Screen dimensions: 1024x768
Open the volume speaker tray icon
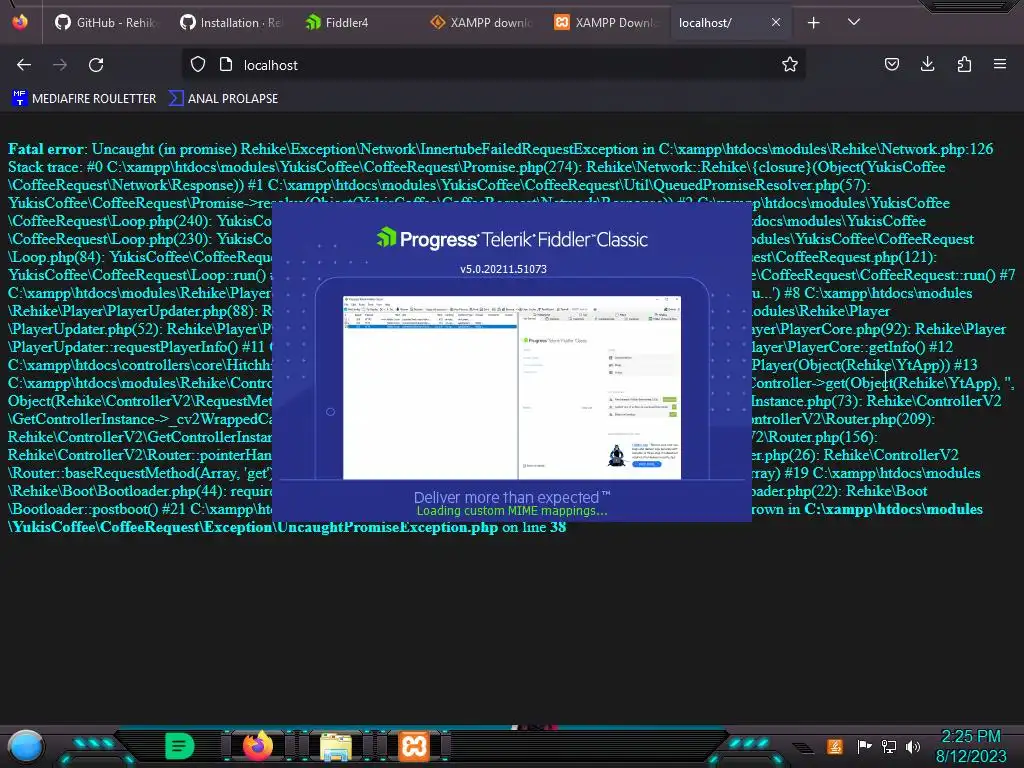tap(913, 746)
